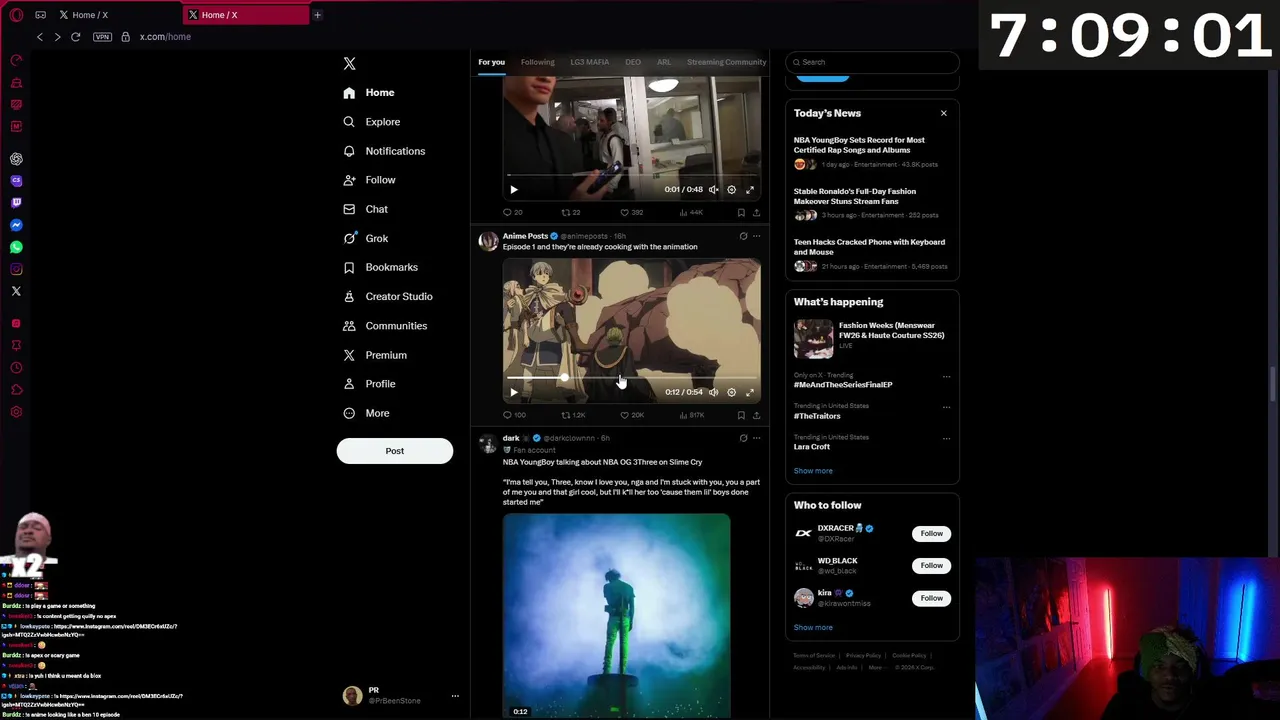Select the For you timeline tab
Image resolution: width=1280 pixels, height=720 pixels.
491,62
